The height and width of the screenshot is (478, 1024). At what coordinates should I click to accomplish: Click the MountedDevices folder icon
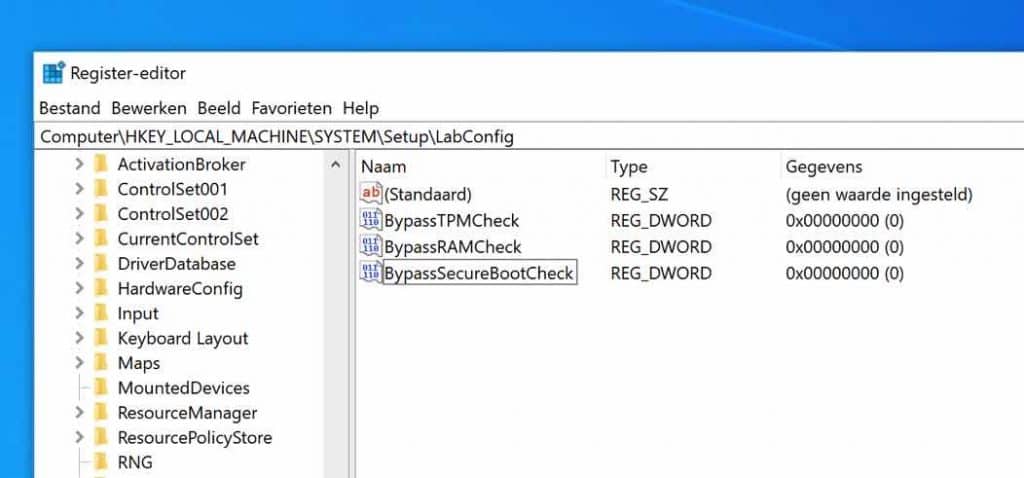(101, 387)
